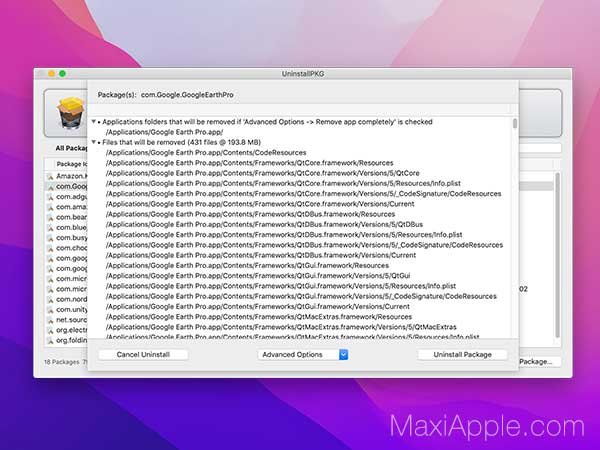Click the 'Package Id' column header
Screen dimensions: 600x450
(x=72, y=164)
